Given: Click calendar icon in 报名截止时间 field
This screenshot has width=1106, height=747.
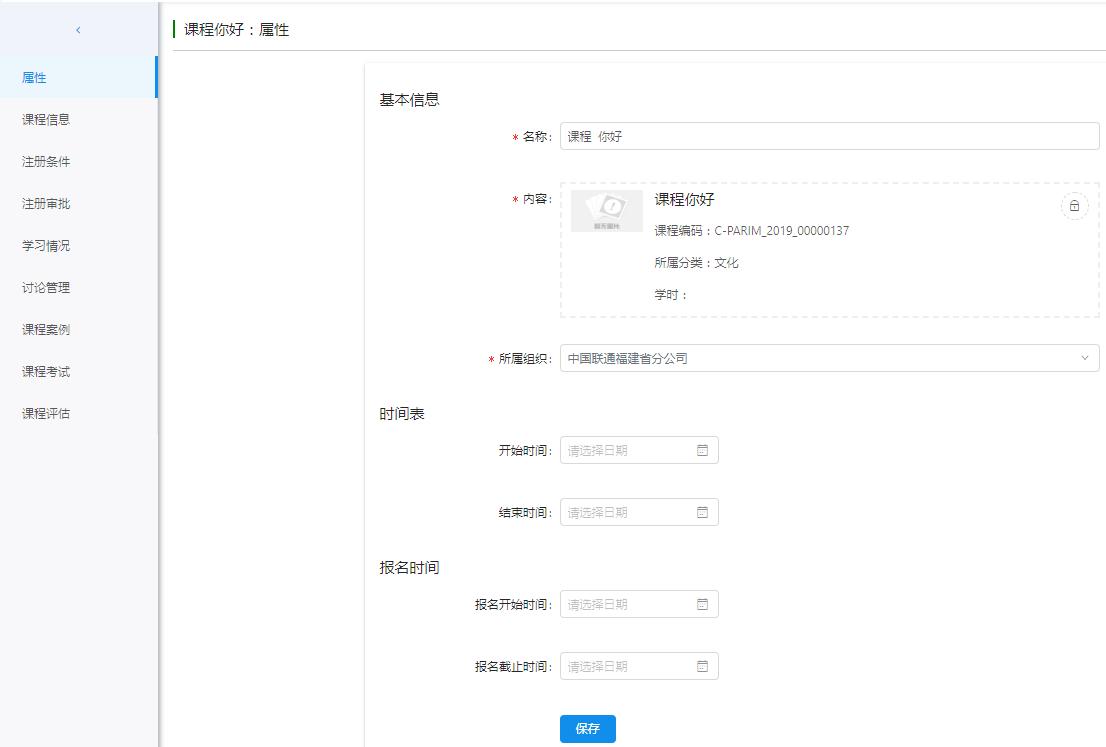Looking at the screenshot, I should [702, 667].
